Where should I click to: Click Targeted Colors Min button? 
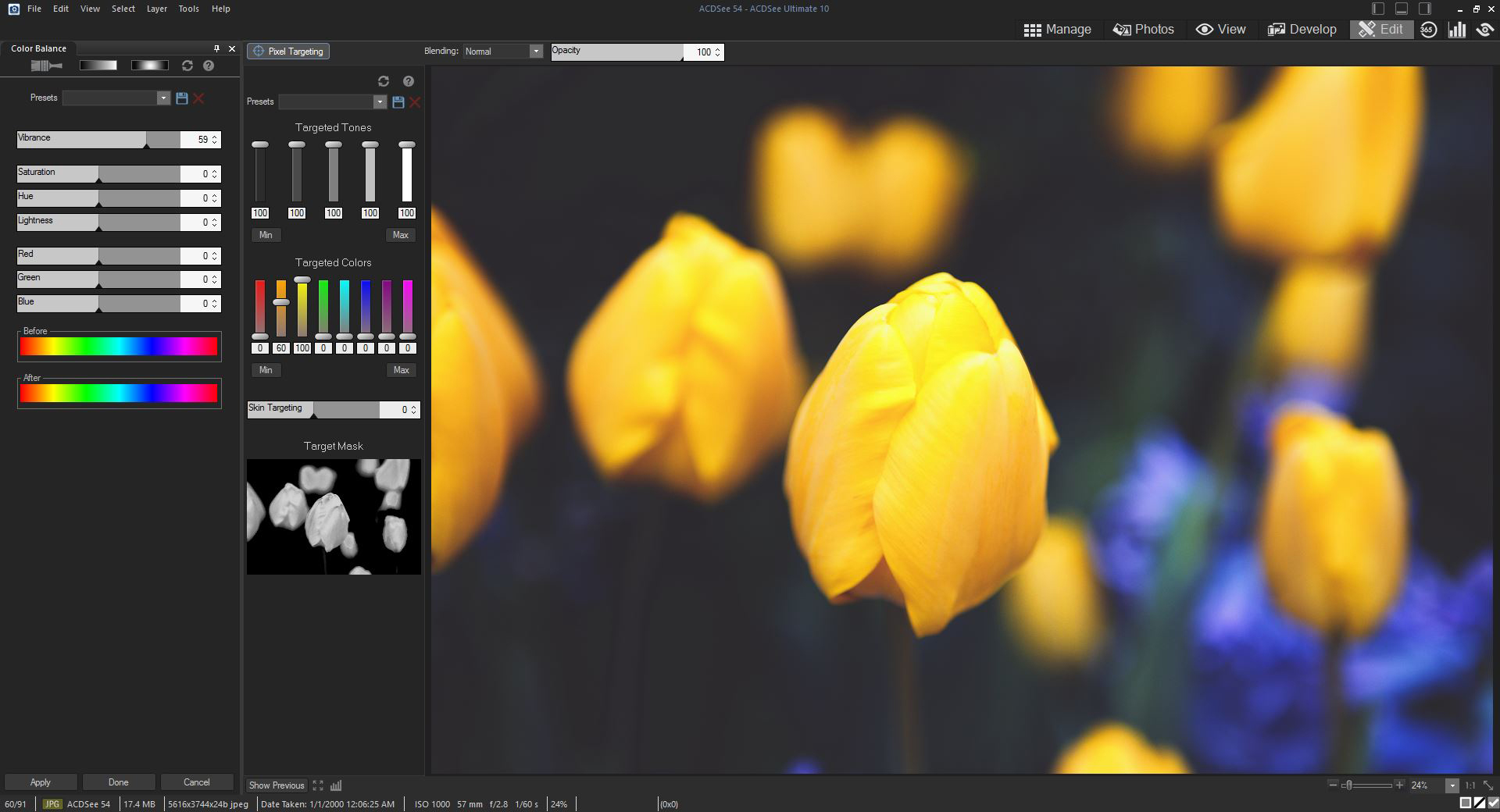tap(266, 370)
